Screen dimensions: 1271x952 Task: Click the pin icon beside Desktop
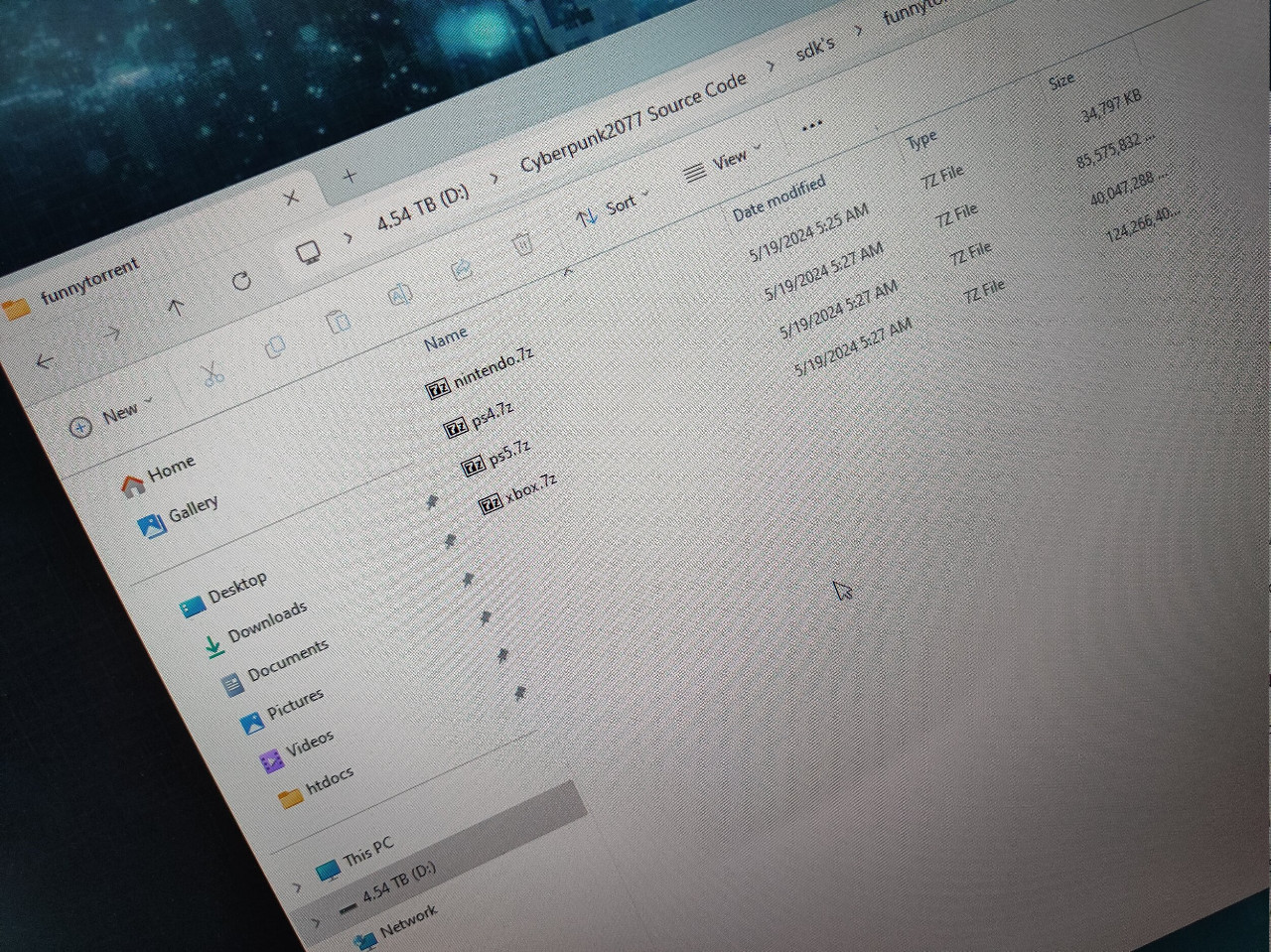tap(432, 503)
